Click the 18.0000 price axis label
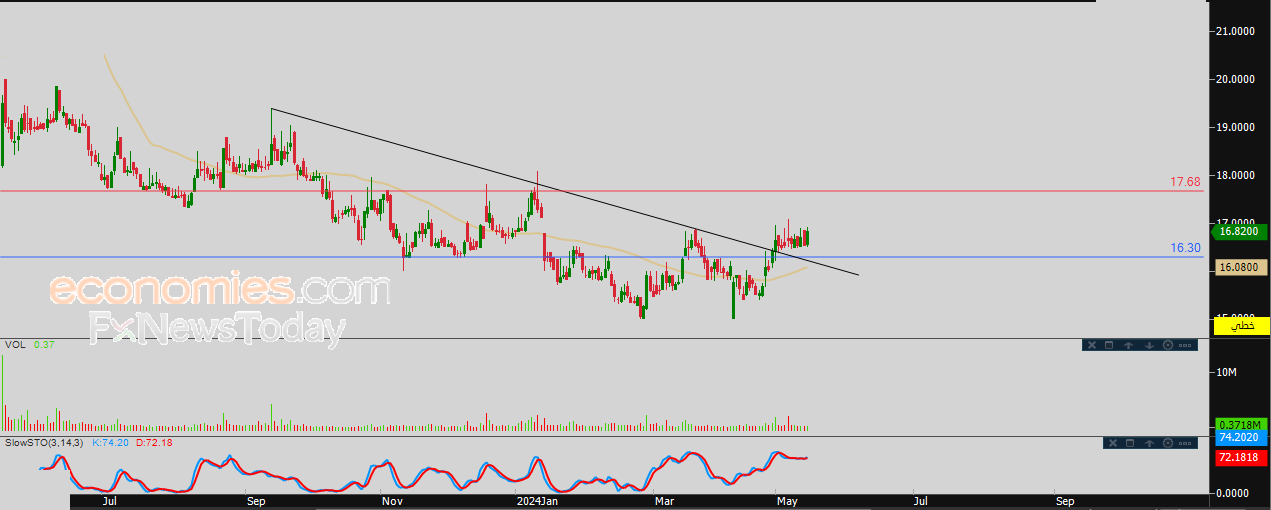Screen dimensions: 1271x510 click(1234, 175)
